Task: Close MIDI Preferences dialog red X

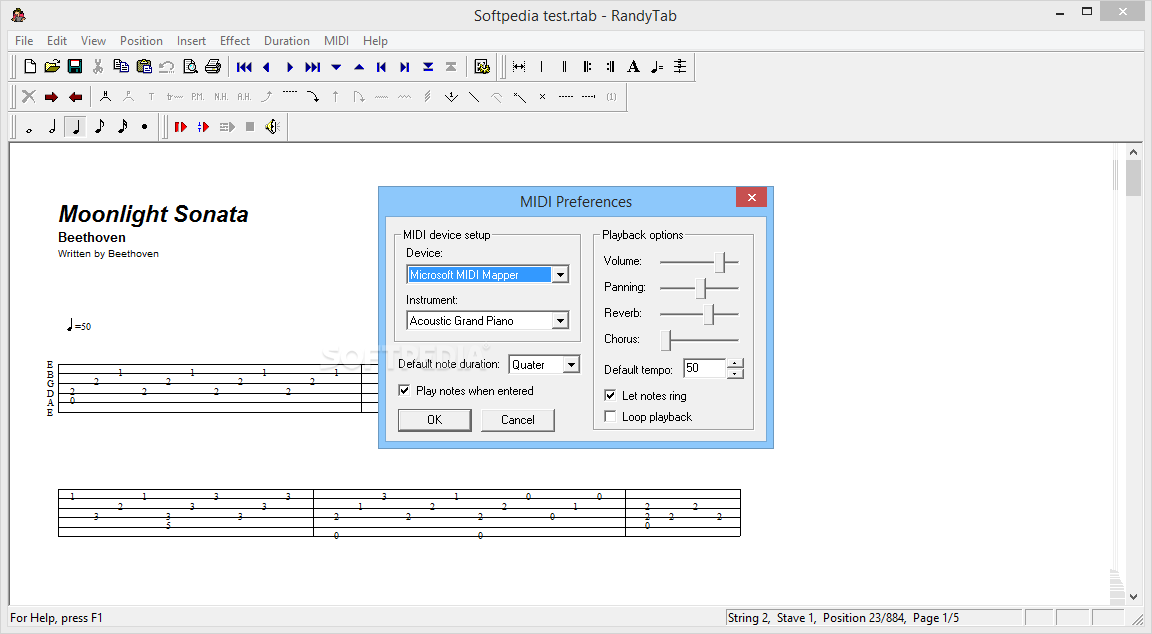Action: click(x=752, y=198)
